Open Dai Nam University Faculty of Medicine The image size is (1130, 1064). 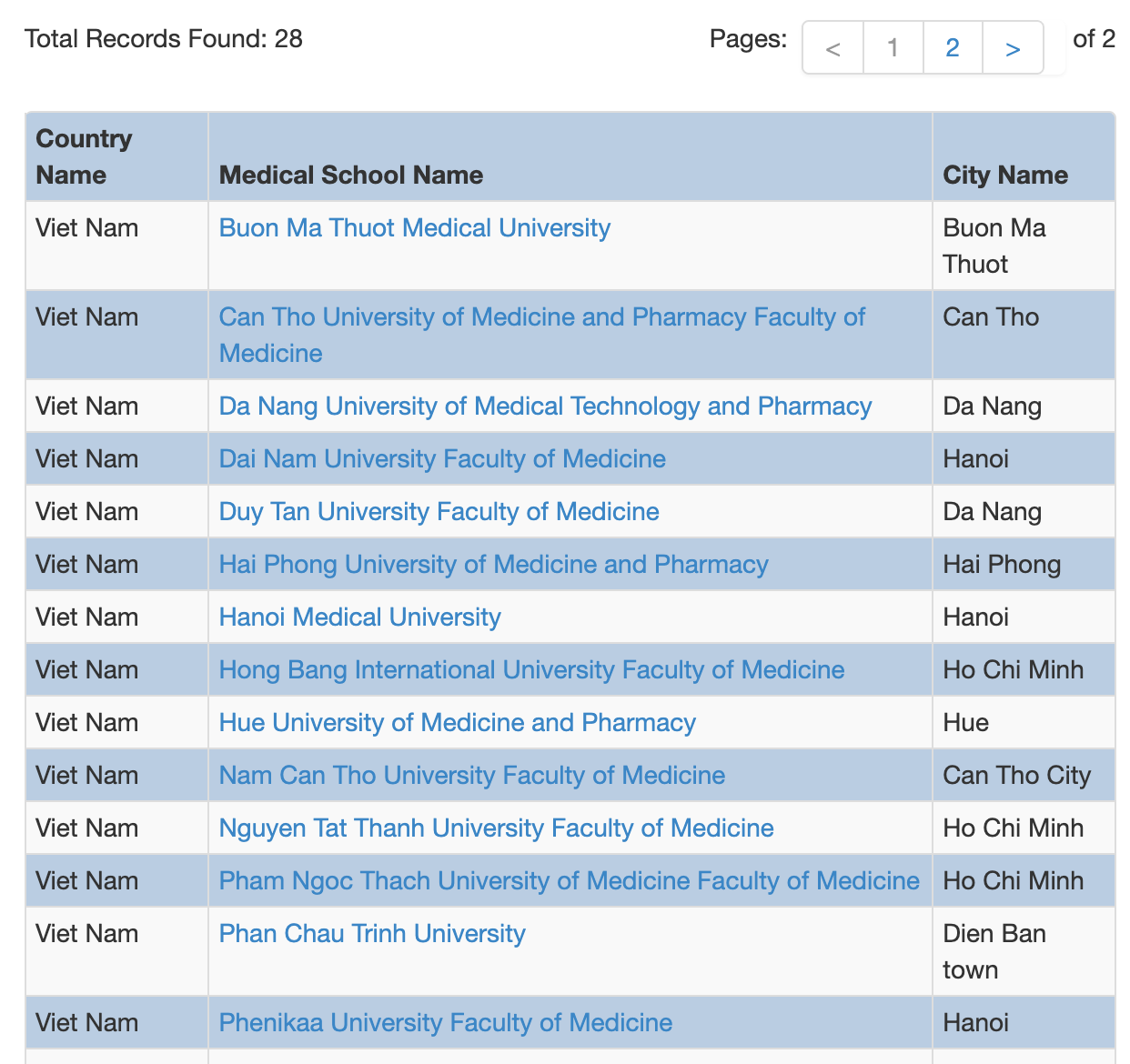[x=442, y=458]
